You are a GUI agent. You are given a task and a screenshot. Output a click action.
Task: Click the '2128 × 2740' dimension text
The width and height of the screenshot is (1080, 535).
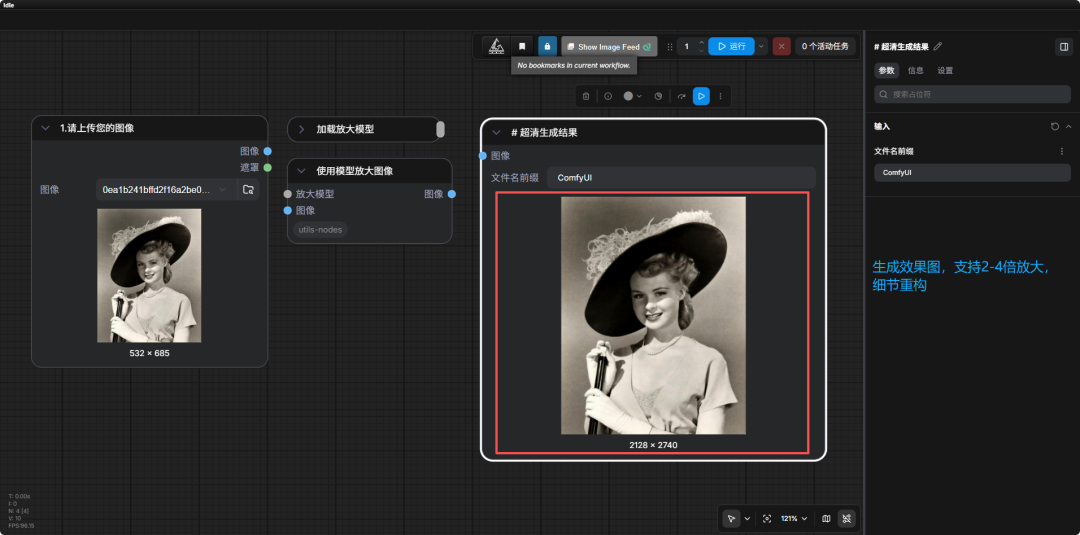tap(653, 445)
